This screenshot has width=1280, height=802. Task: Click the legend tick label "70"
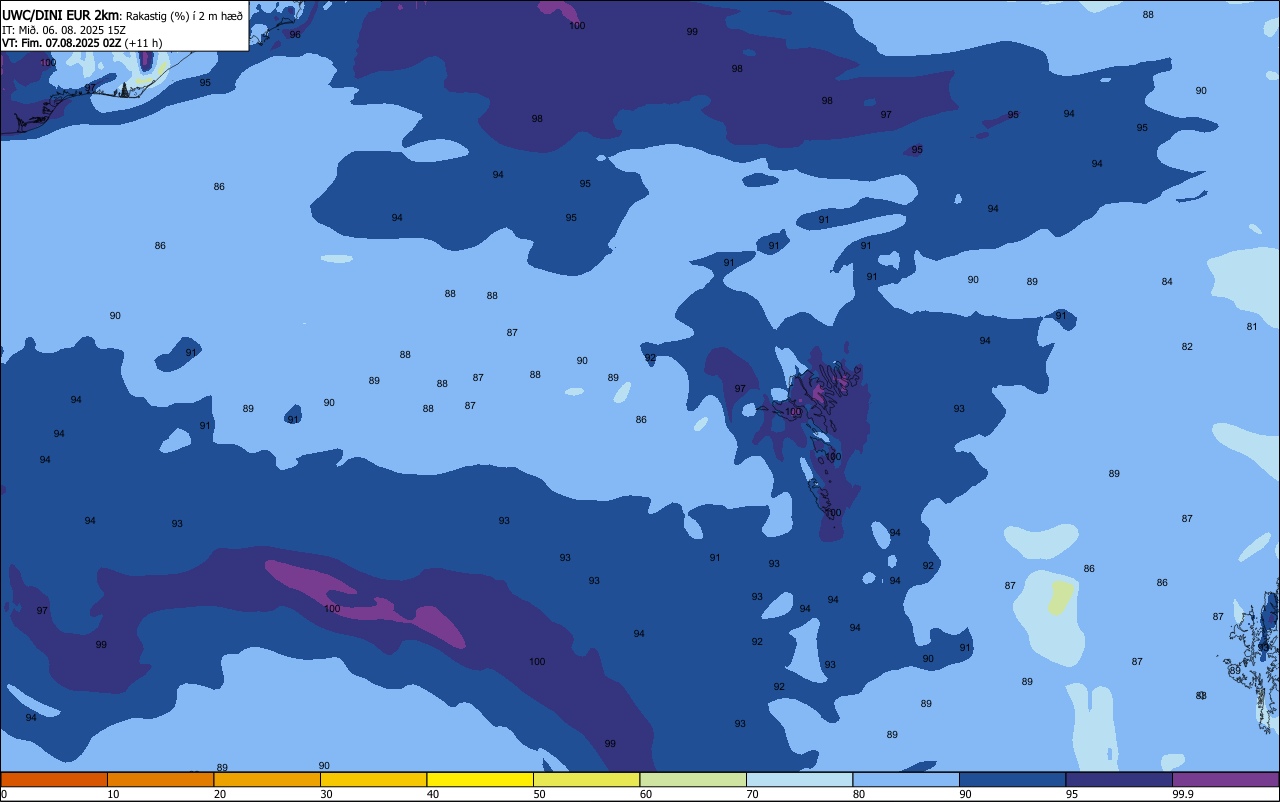click(x=752, y=794)
